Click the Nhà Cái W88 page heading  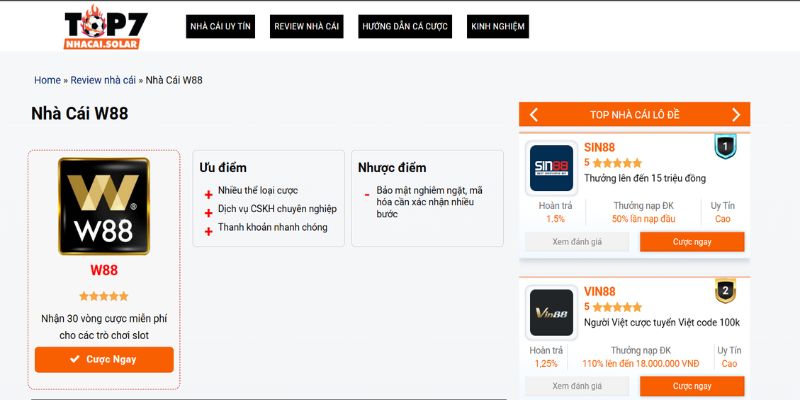80,113
